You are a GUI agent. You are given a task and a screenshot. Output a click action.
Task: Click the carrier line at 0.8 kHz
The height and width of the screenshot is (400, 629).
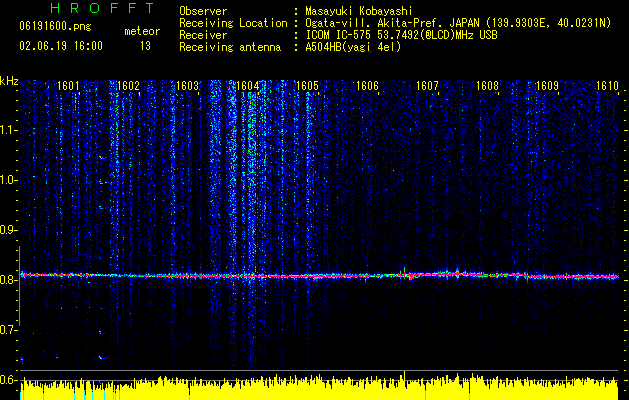pos(320,275)
